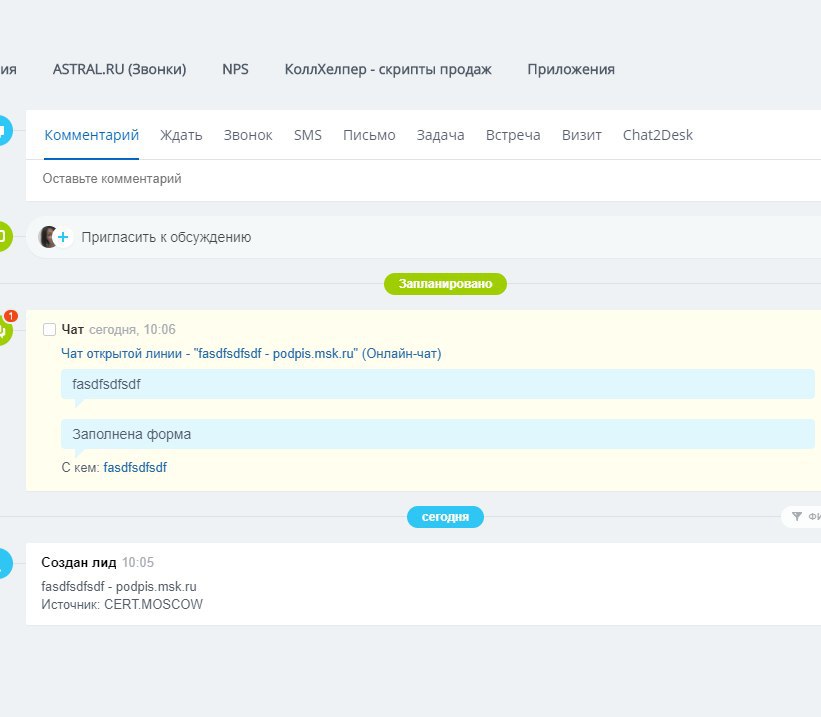Click the Источник: CERT.MOSCOW text
This screenshot has width=821, height=717.
click(x=122, y=604)
